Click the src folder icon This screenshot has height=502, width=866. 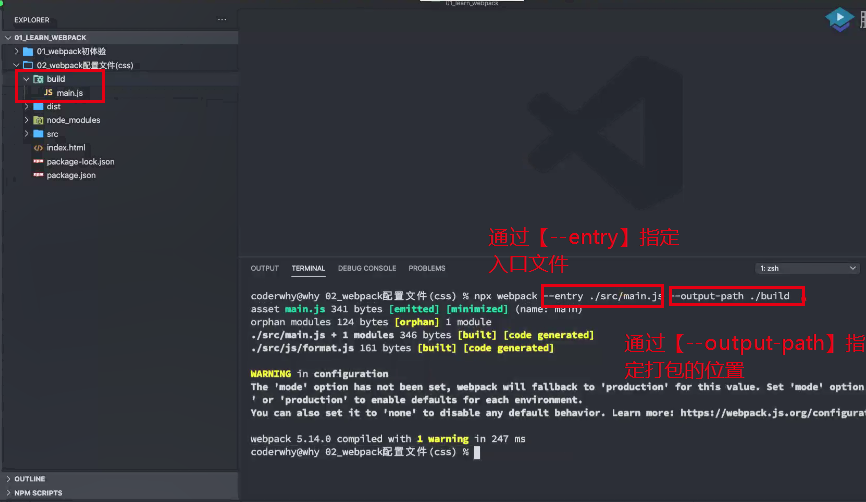click(38, 134)
